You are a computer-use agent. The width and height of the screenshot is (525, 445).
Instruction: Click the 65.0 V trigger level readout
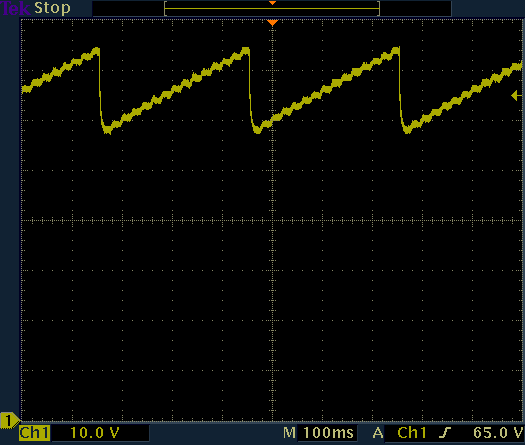coord(498,433)
